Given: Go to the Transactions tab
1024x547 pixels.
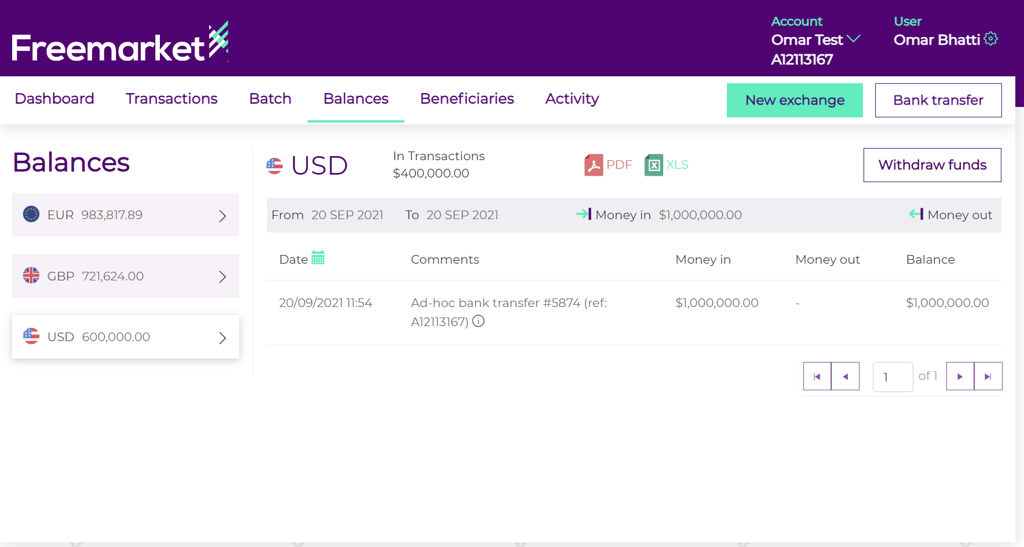Looking at the screenshot, I should click(172, 99).
